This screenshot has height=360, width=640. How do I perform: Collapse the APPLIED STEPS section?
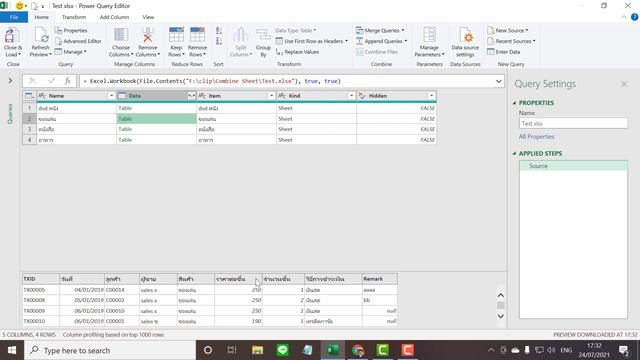tap(514, 153)
